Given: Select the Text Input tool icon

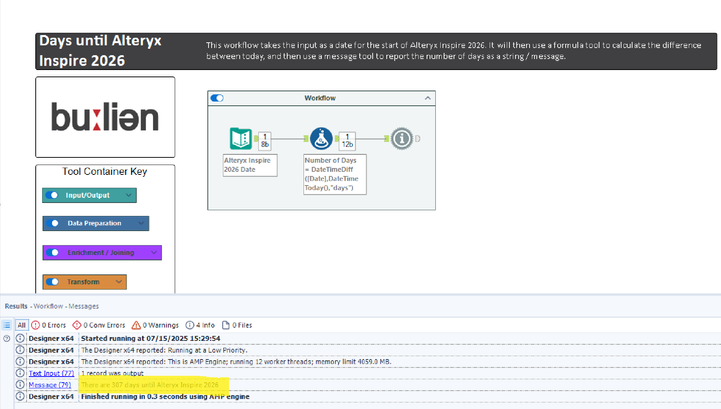Looking at the screenshot, I should coord(241,138).
